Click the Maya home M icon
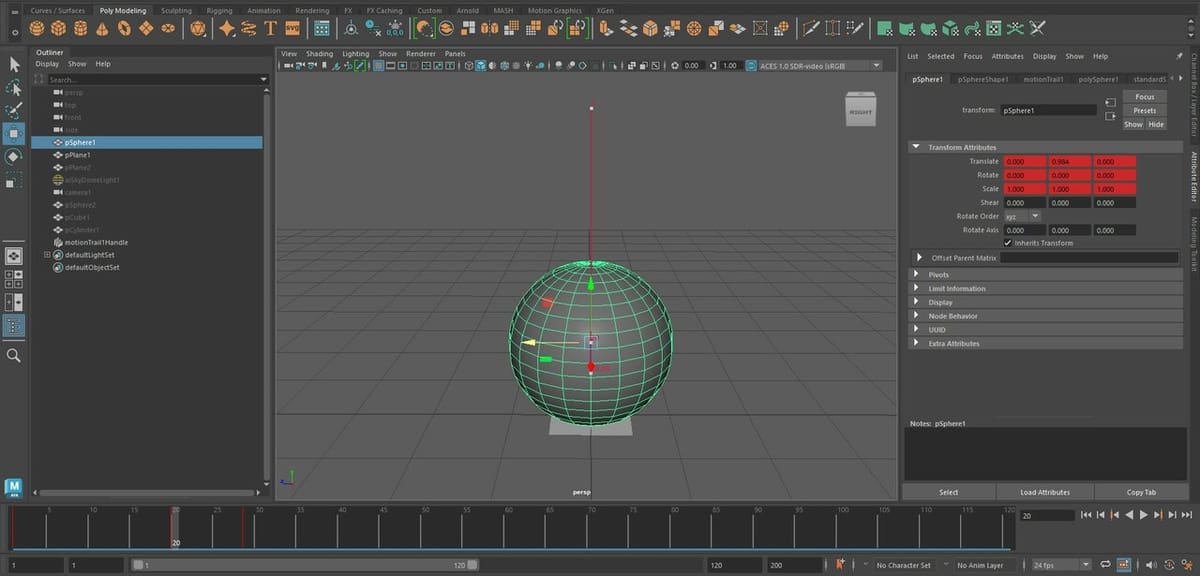 coord(14,488)
